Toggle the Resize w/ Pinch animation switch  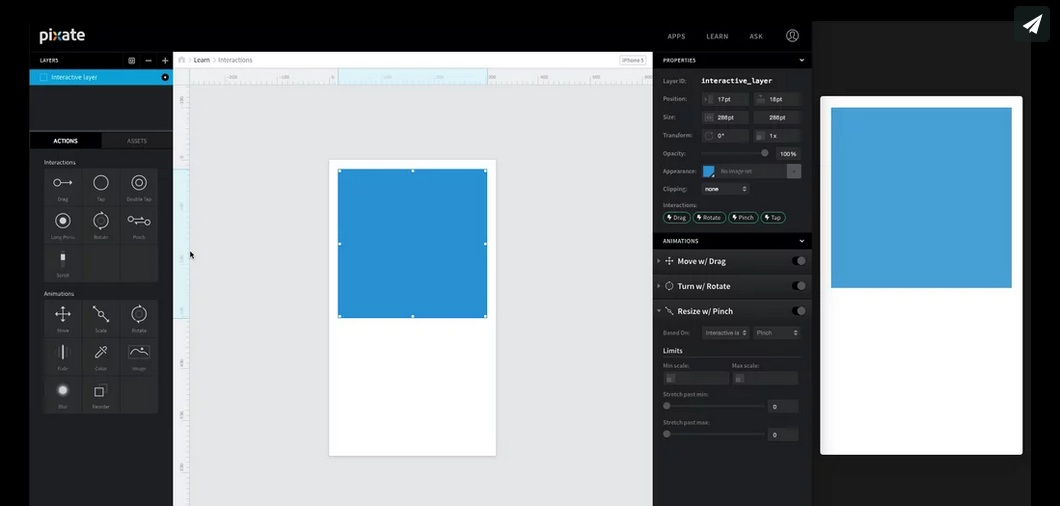point(798,311)
